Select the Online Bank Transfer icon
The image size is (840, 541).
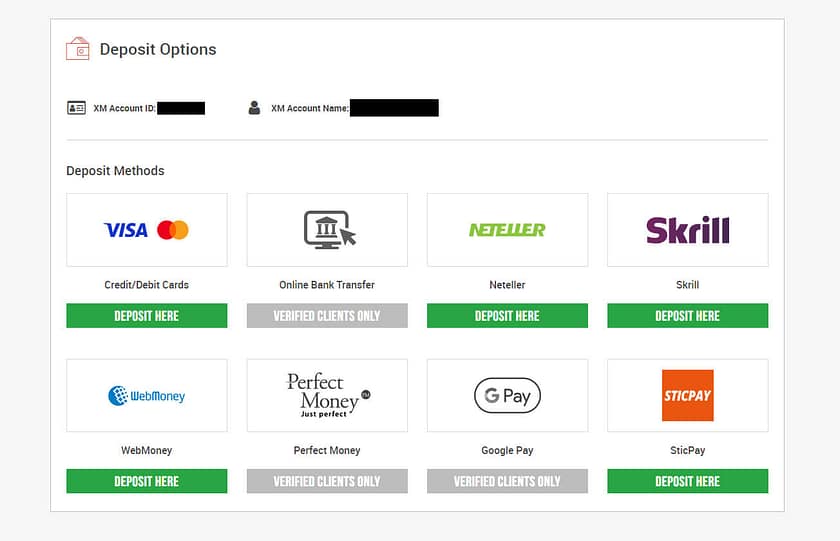[328, 230]
